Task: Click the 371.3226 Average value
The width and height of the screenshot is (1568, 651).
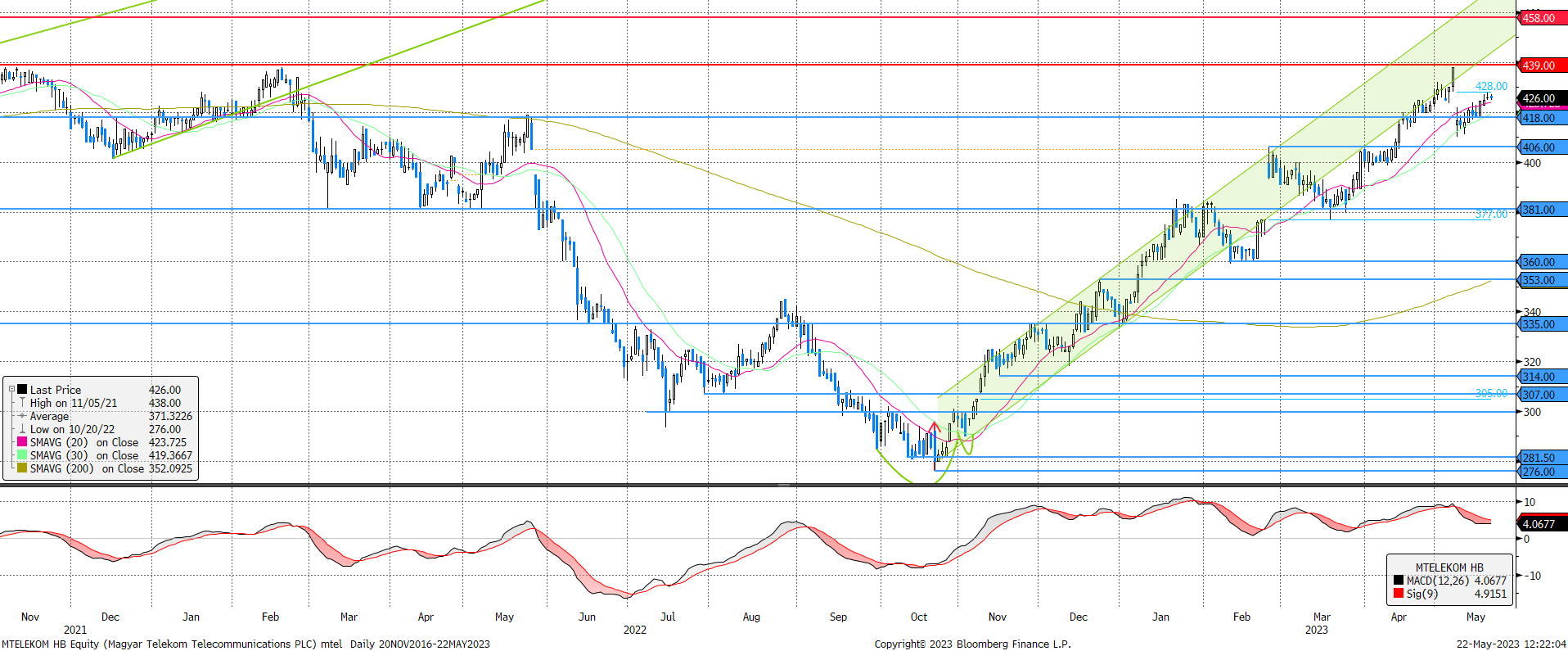Action: (170, 416)
